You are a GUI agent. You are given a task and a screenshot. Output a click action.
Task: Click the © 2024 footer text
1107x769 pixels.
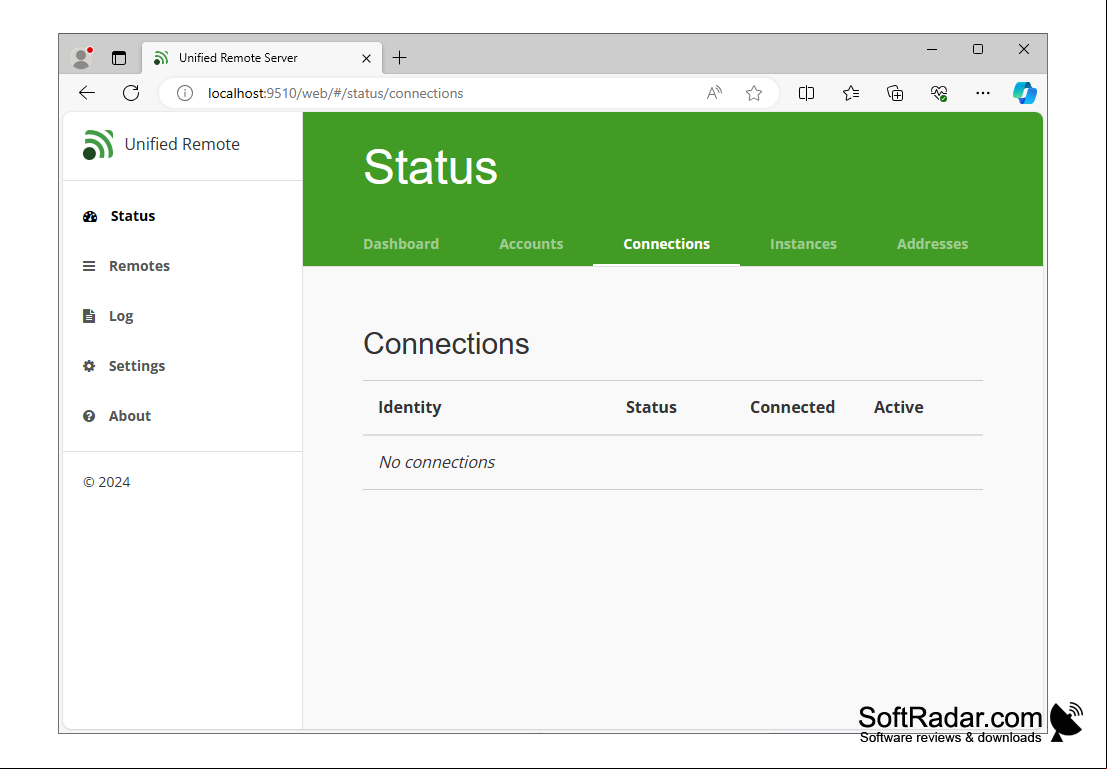(107, 482)
